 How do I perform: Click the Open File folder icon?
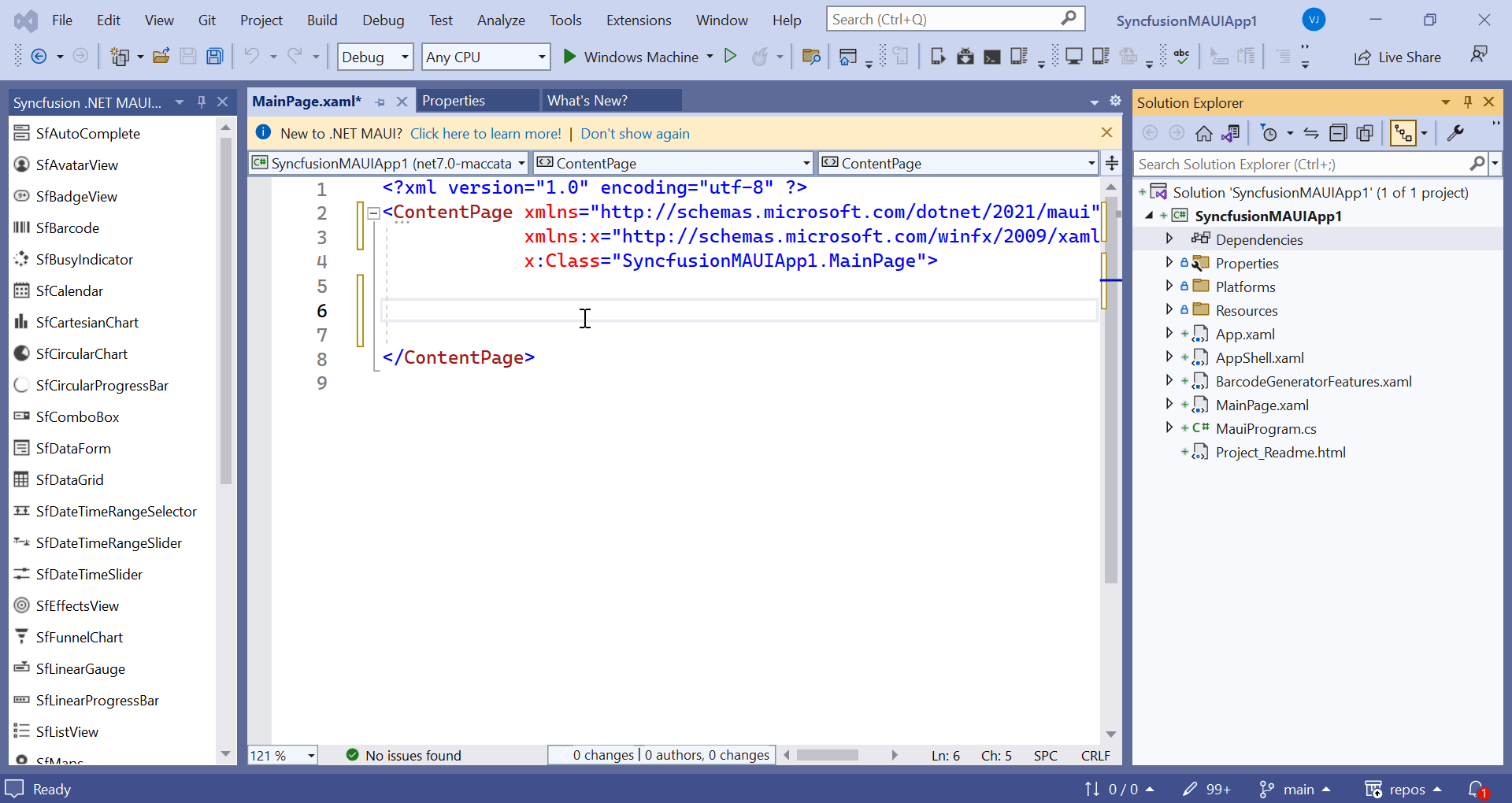click(161, 57)
